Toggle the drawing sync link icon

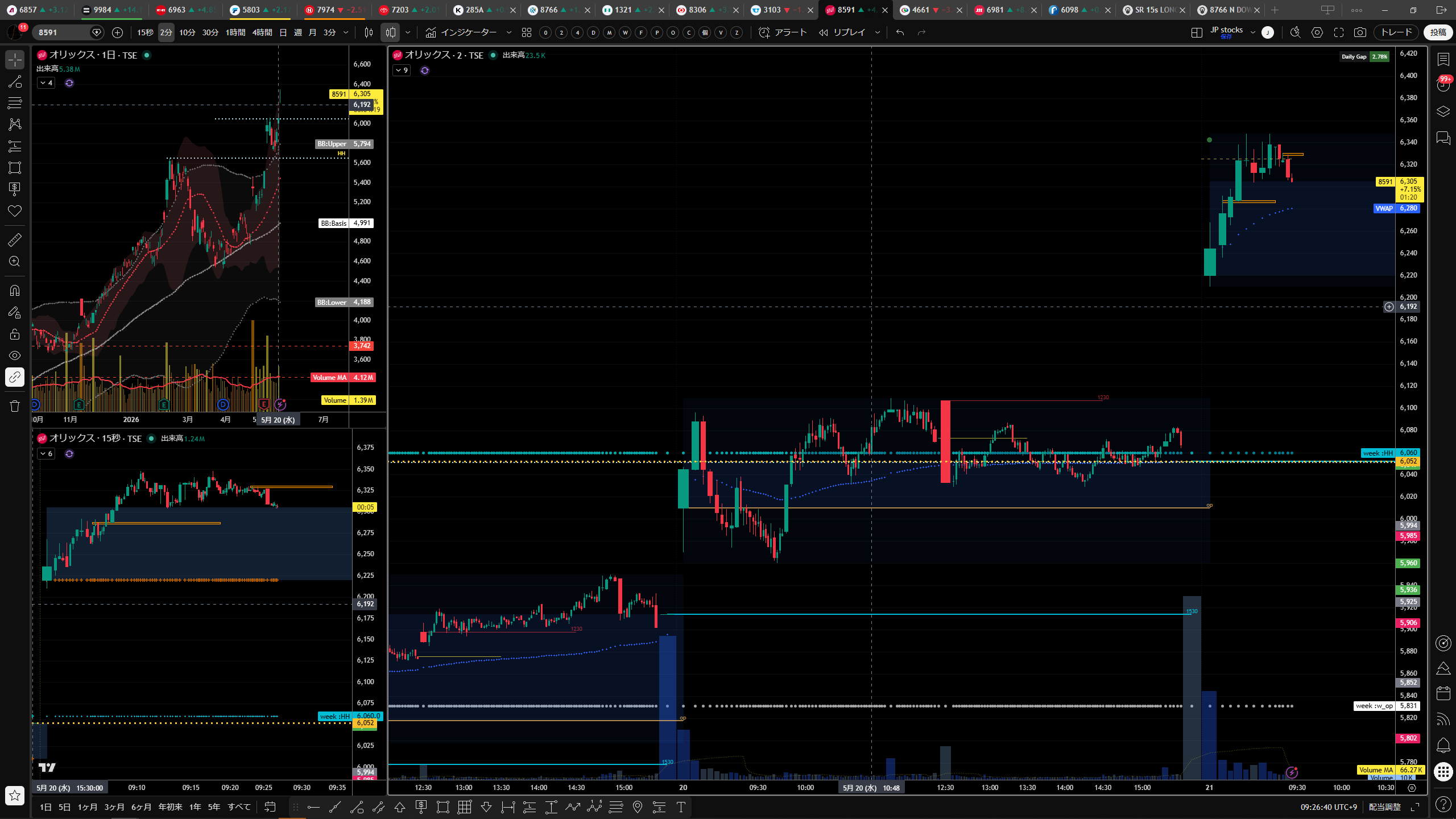[15, 377]
